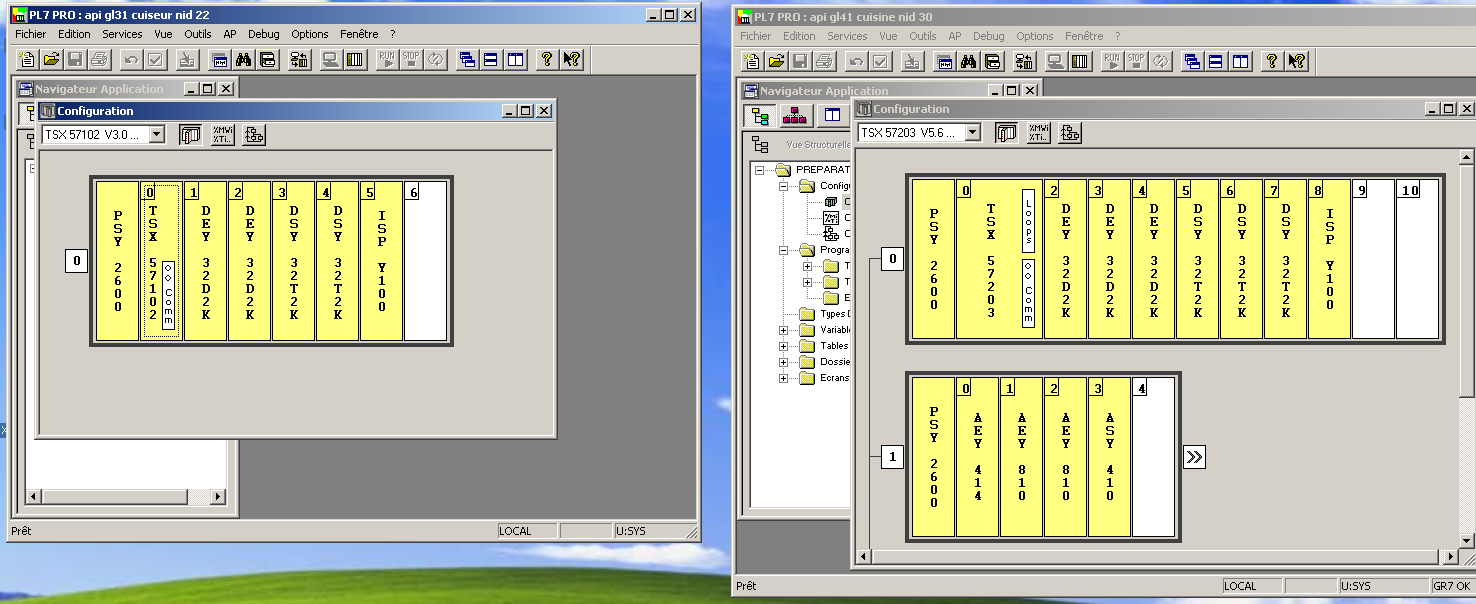Select the ISP Y100 module in slot 8
The height and width of the screenshot is (604, 1476).
pyautogui.click(x=1330, y=259)
